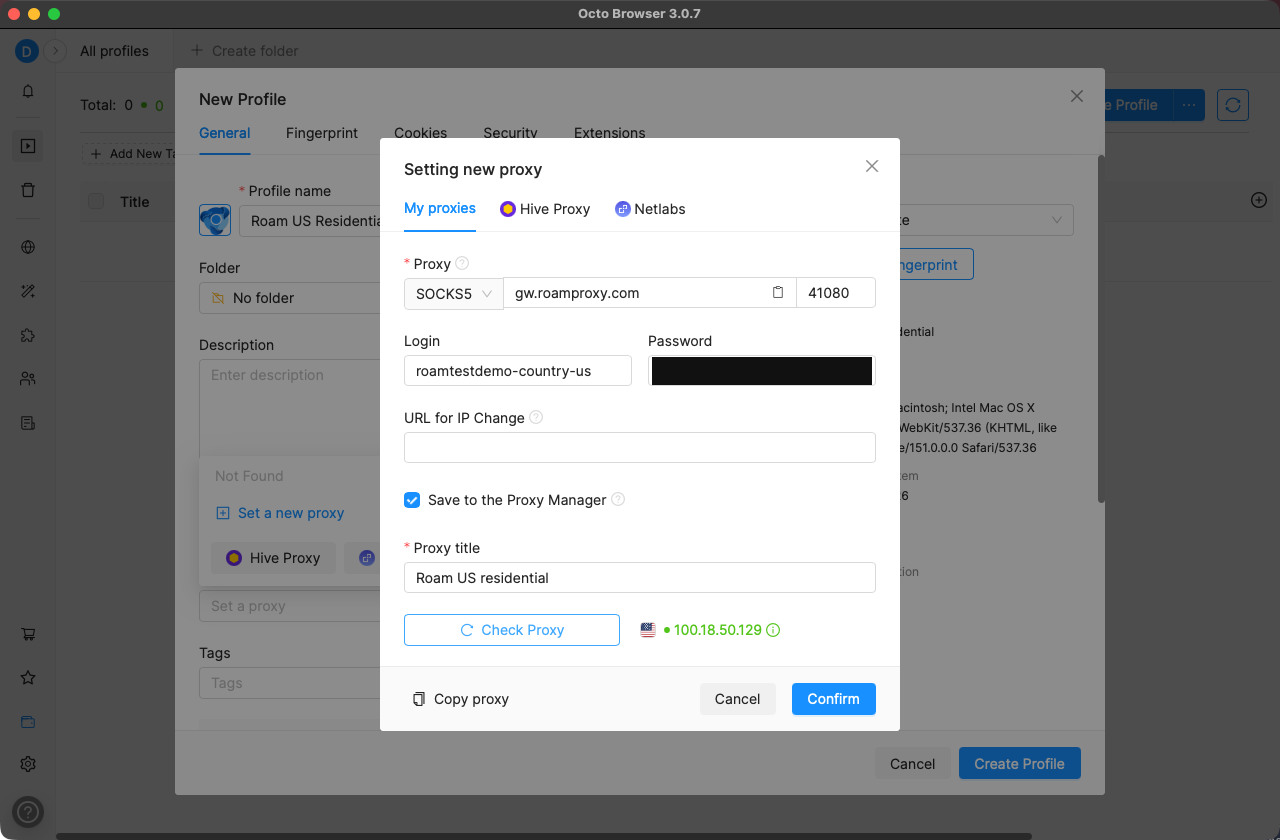Click the info icon after IP 100.18.50.129
This screenshot has width=1280, height=840.
coord(773,630)
